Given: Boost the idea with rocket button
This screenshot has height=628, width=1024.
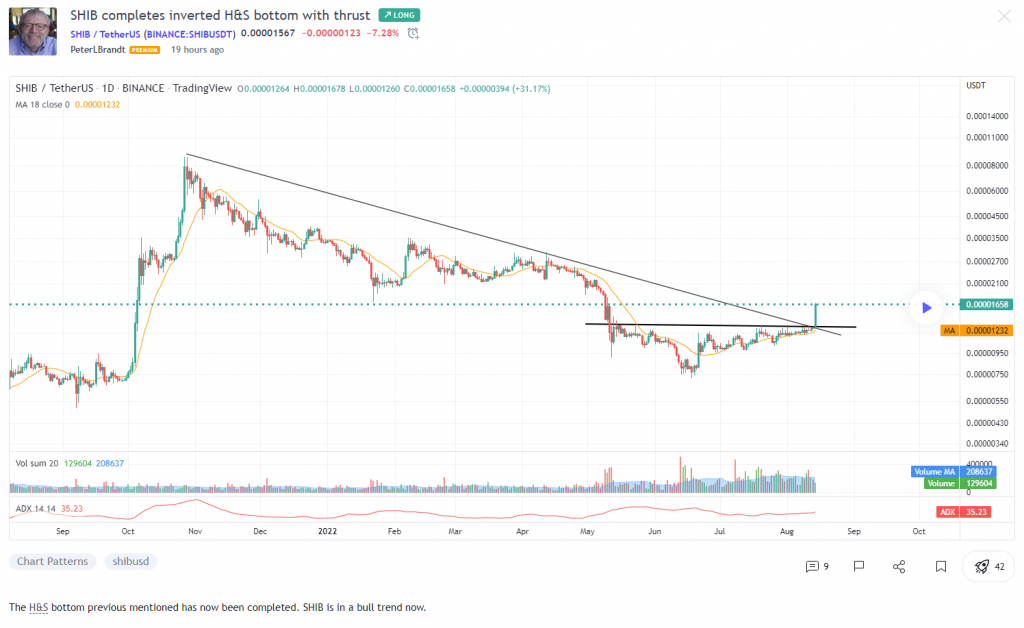Looking at the screenshot, I should [x=988, y=566].
